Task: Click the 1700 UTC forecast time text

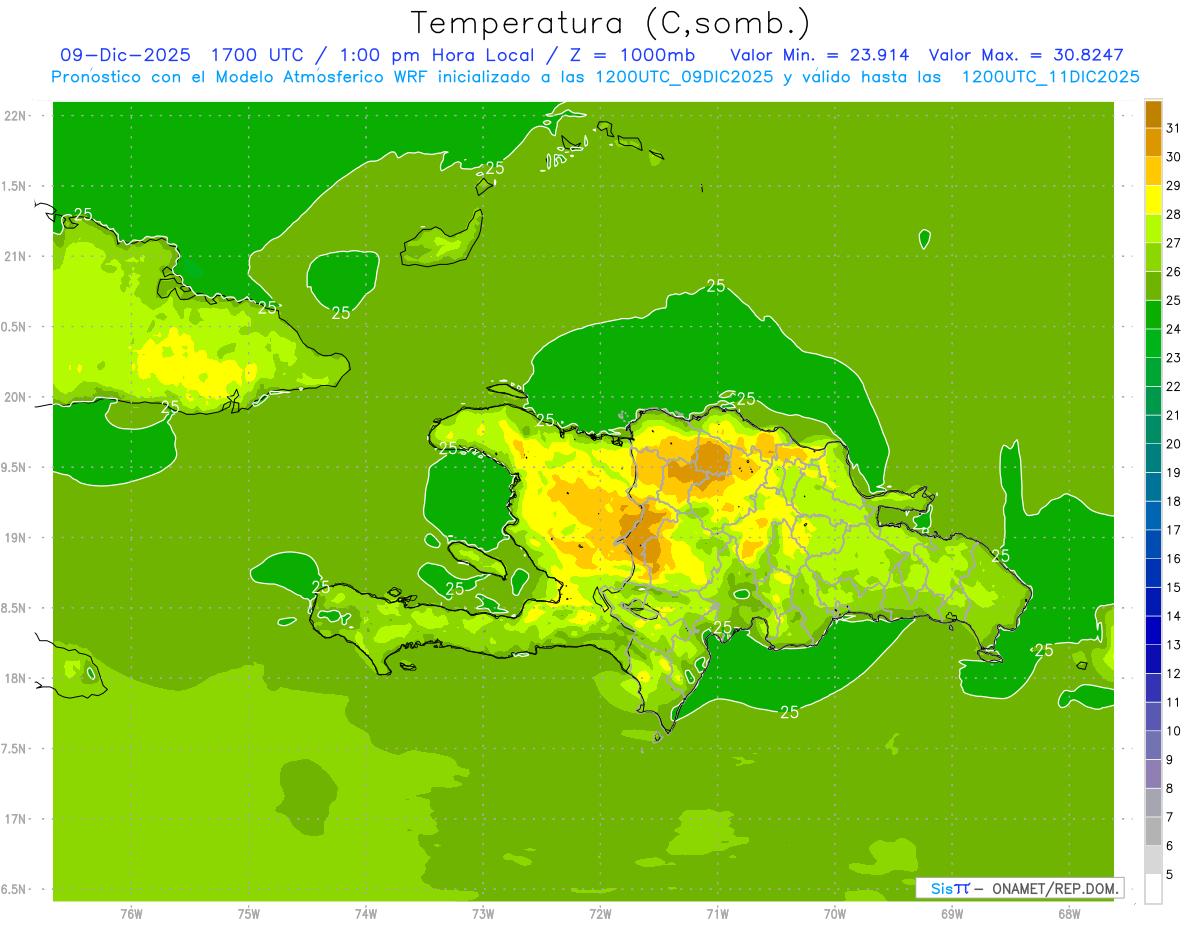Action: (258, 55)
